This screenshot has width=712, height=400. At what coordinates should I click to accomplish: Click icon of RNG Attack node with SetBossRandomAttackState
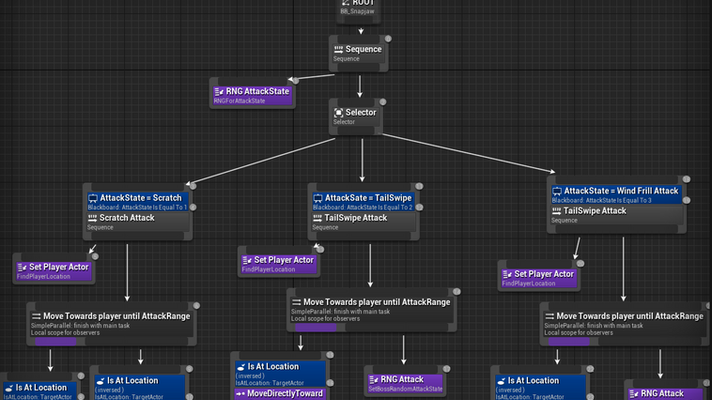(x=374, y=380)
